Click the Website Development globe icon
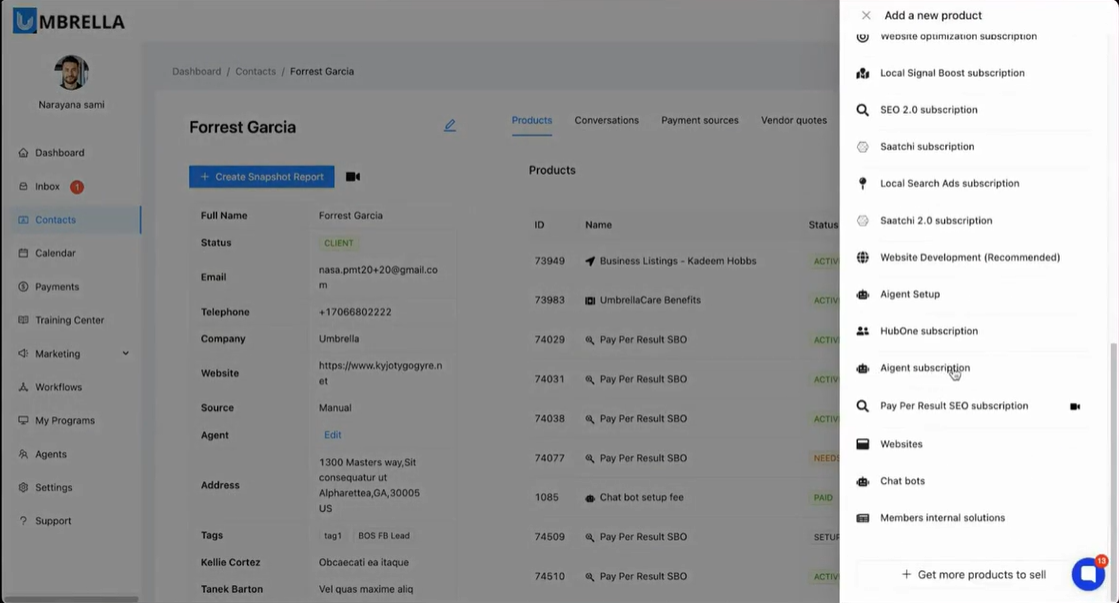Image resolution: width=1119 pixels, height=603 pixels. pos(862,258)
